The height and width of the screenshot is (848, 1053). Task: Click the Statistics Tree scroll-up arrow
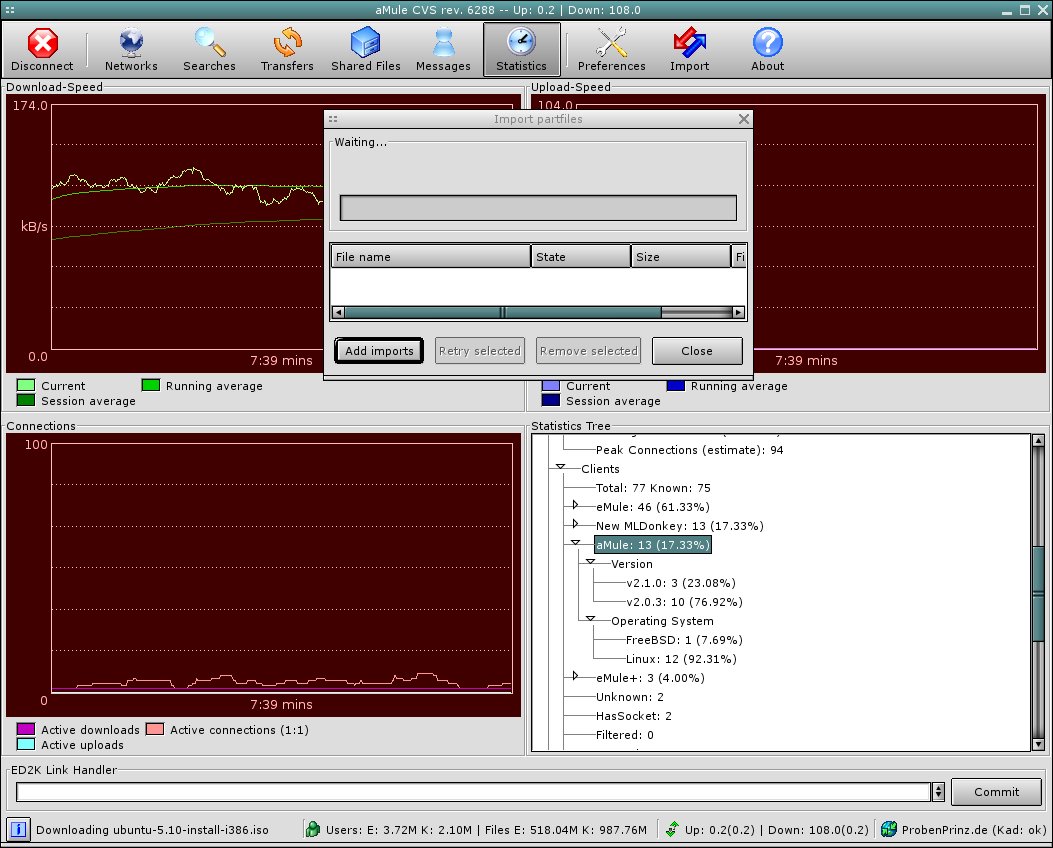pyautogui.click(x=1038, y=441)
